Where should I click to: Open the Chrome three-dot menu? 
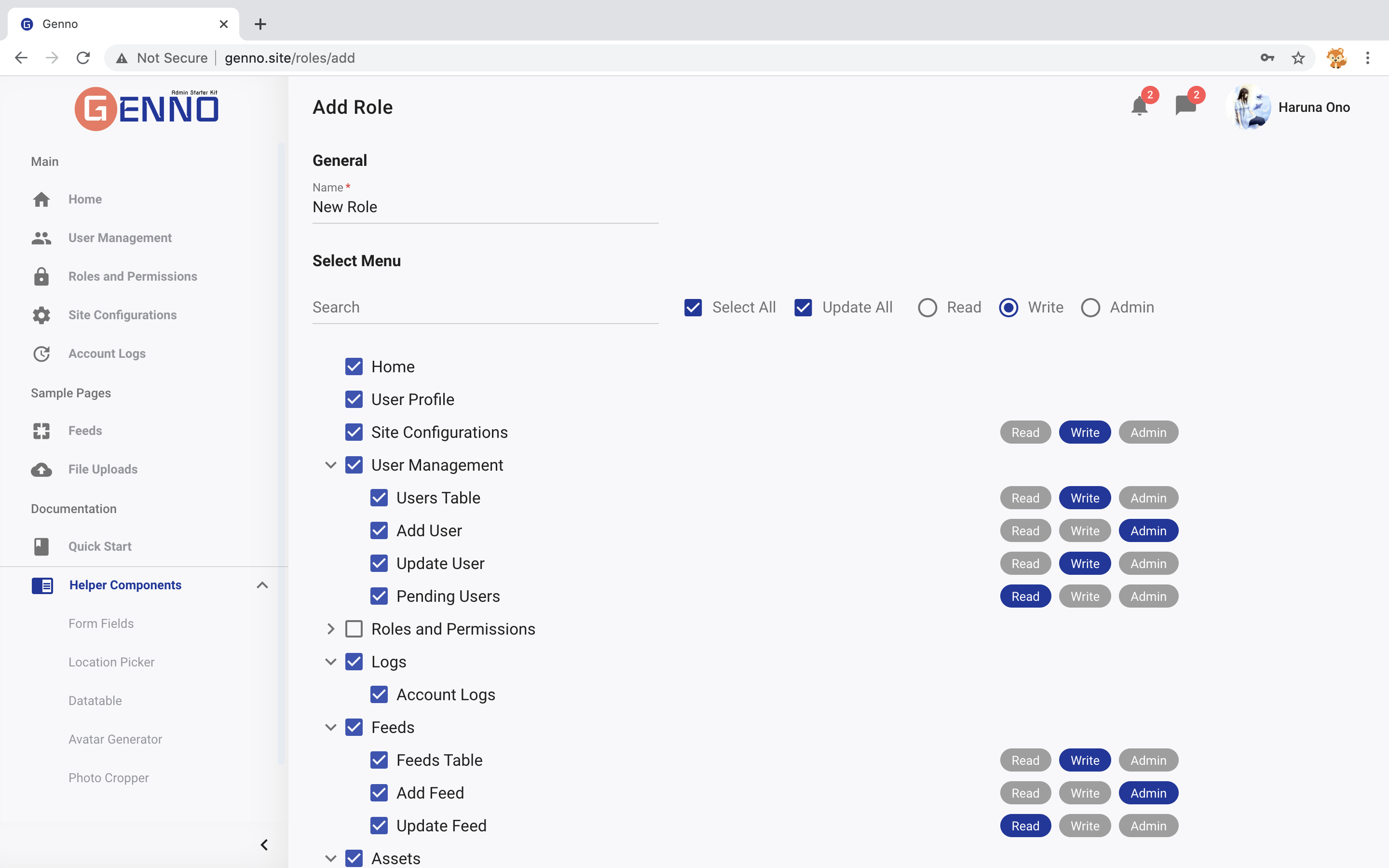pyautogui.click(x=1368, y=58)
